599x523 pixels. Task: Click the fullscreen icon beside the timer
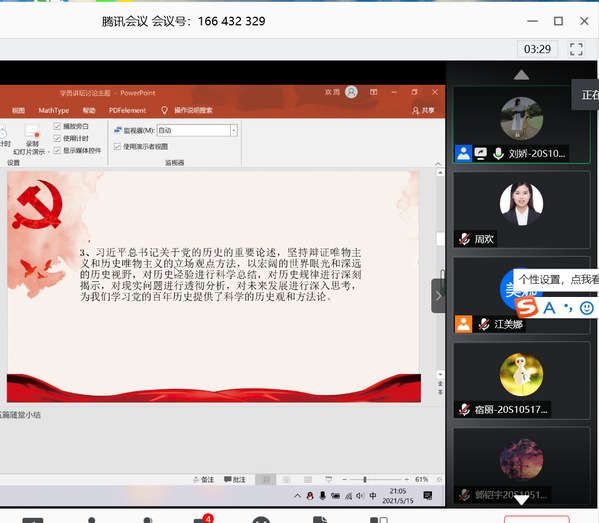[x=576, y=49]
